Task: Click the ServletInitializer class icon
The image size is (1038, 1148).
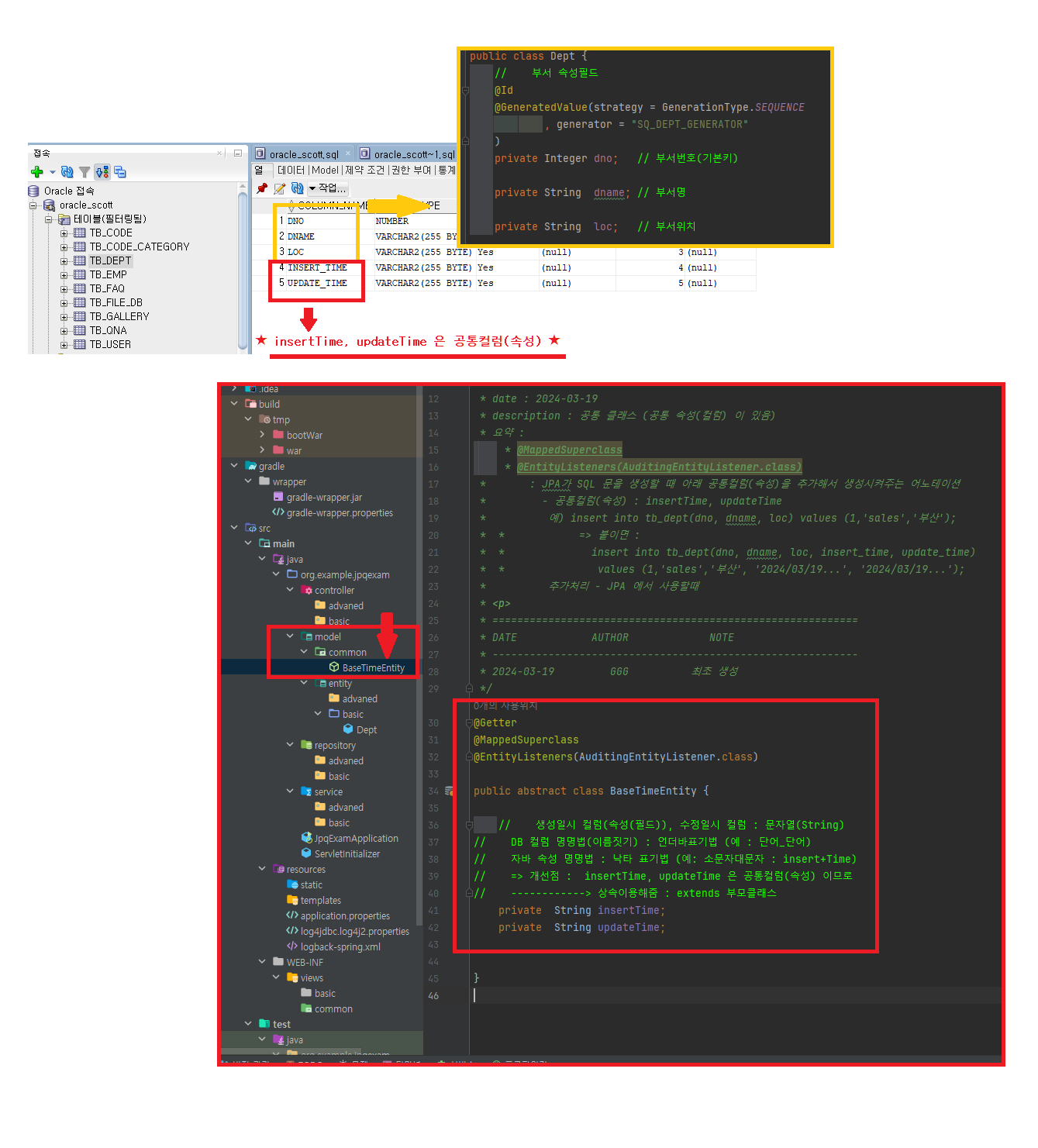Action: (x=306, y=853)
